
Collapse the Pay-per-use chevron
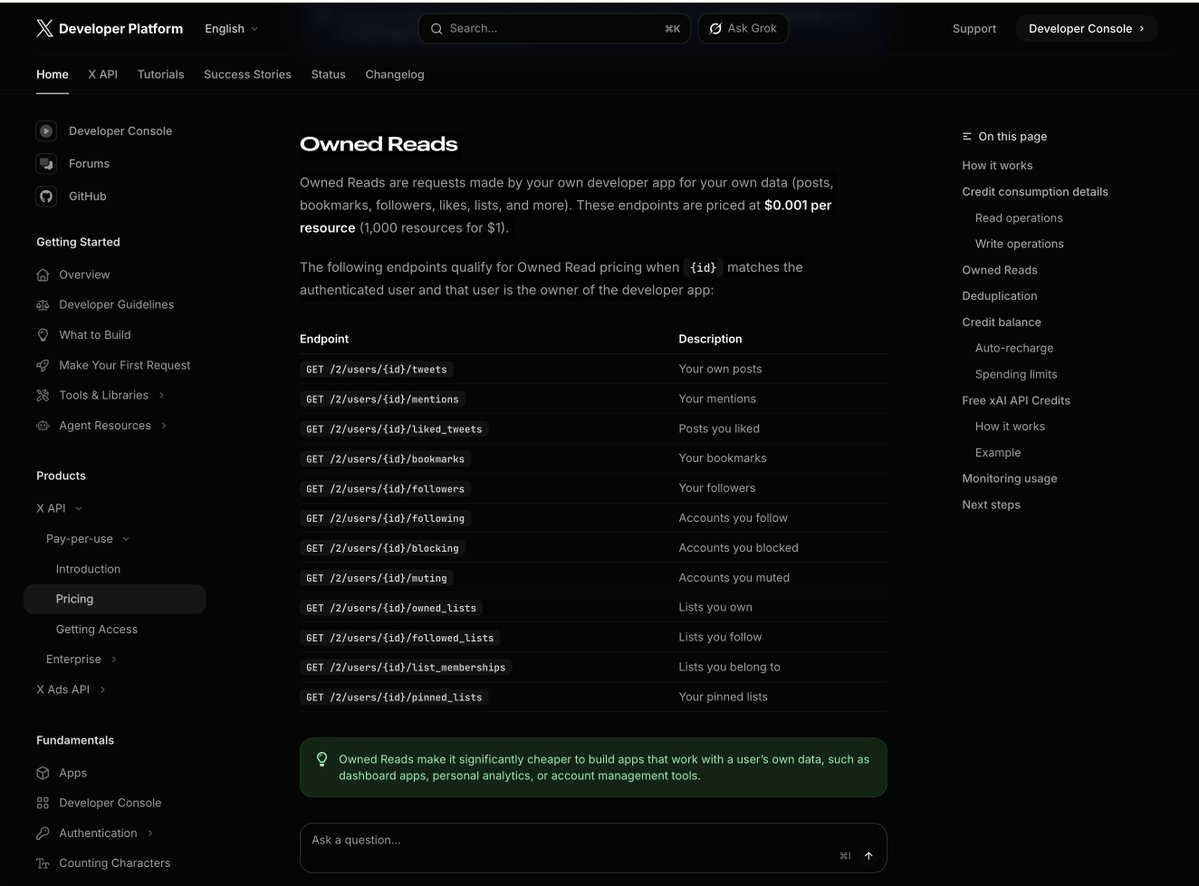click(x=126, y=539)
